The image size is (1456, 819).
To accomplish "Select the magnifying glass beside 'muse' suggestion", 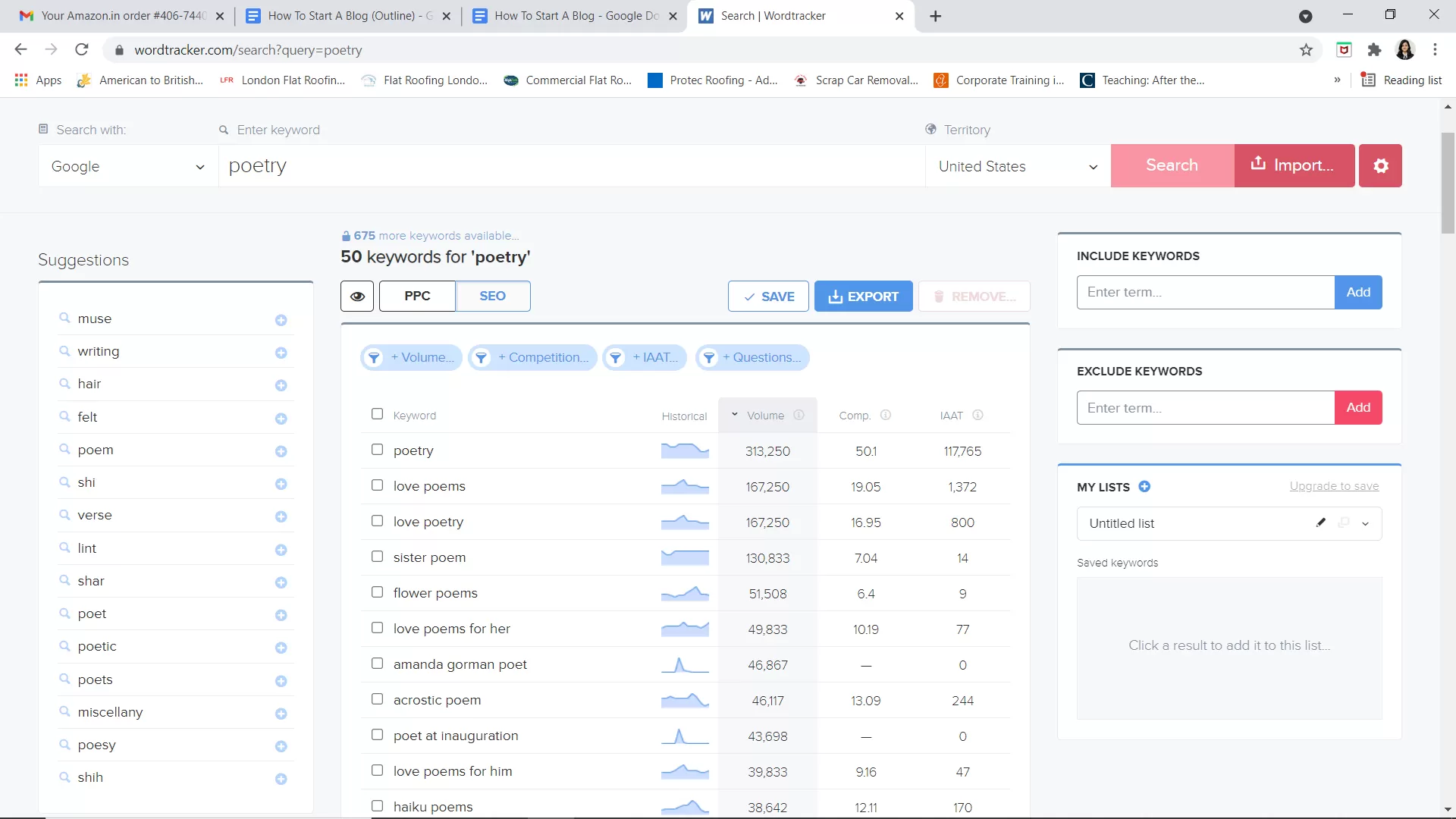I will [x=64, y=318].
